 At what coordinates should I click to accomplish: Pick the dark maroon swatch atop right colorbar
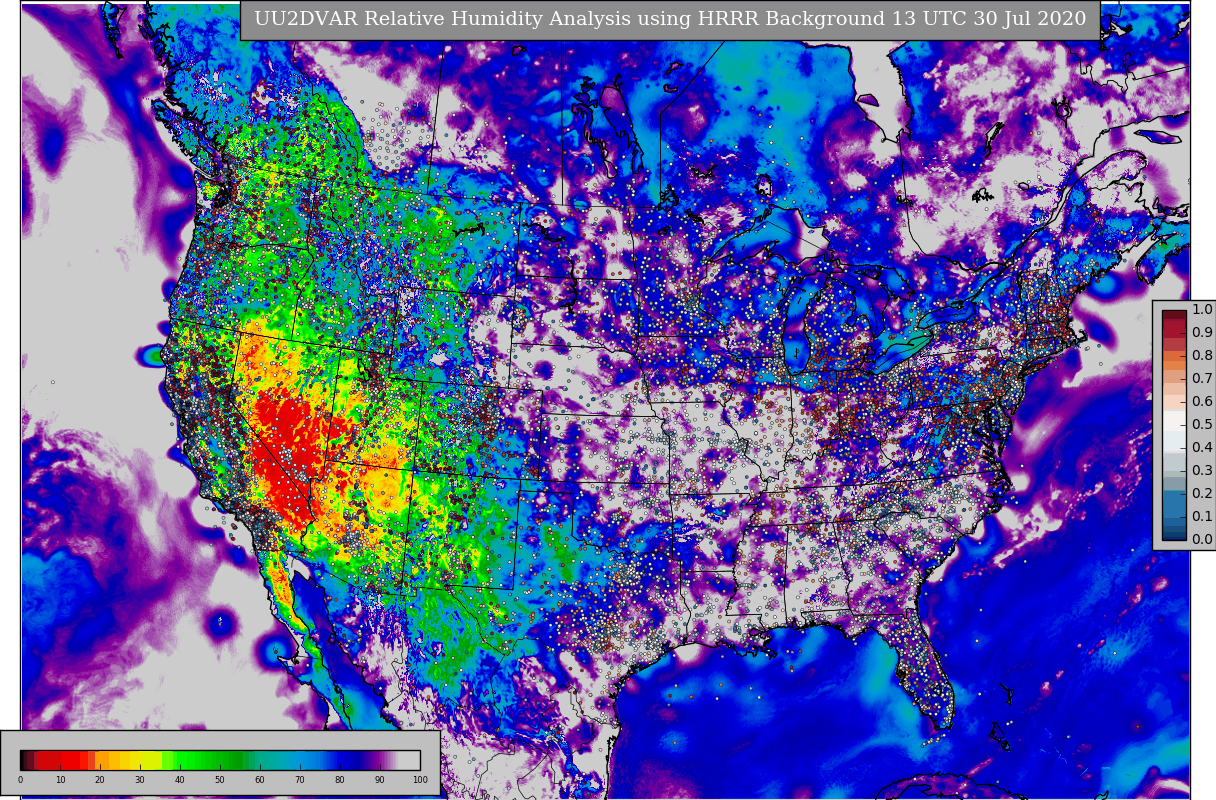1174,314
